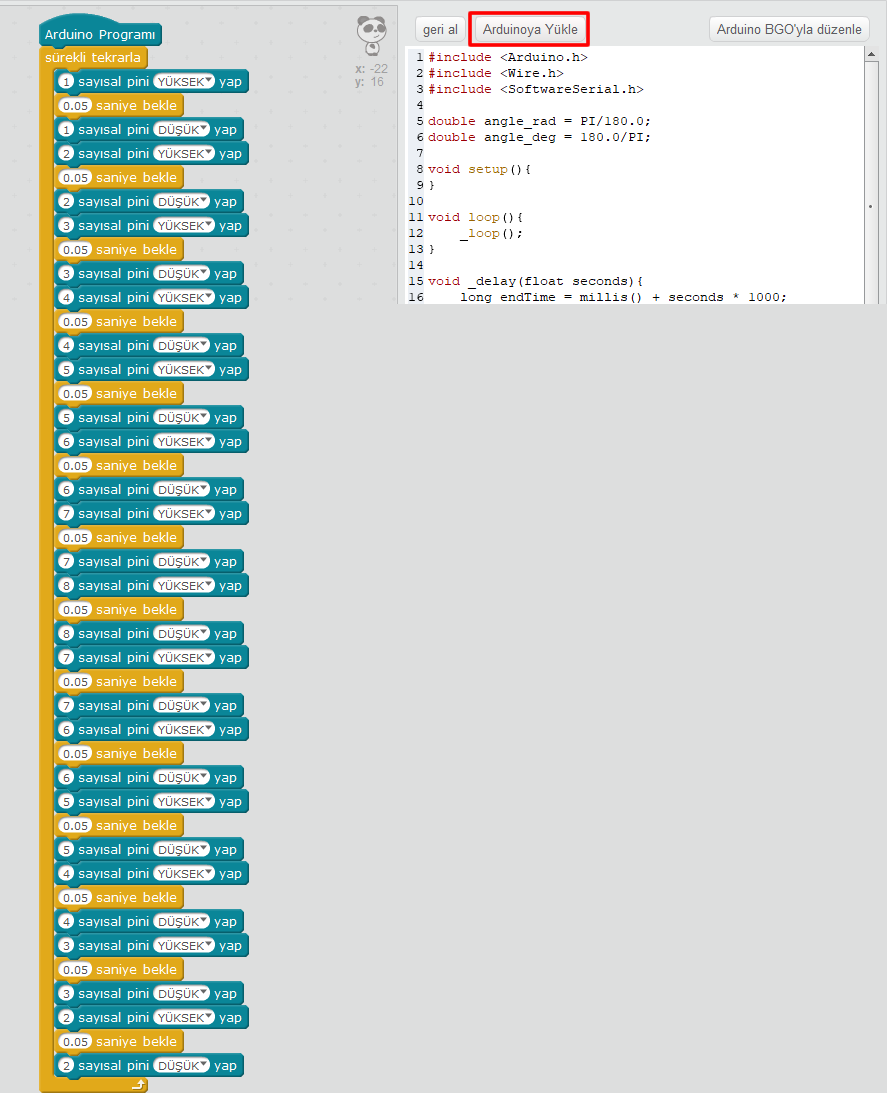Click code line 'void loop(){'
887x1093 pixels.
pos(475,217)
